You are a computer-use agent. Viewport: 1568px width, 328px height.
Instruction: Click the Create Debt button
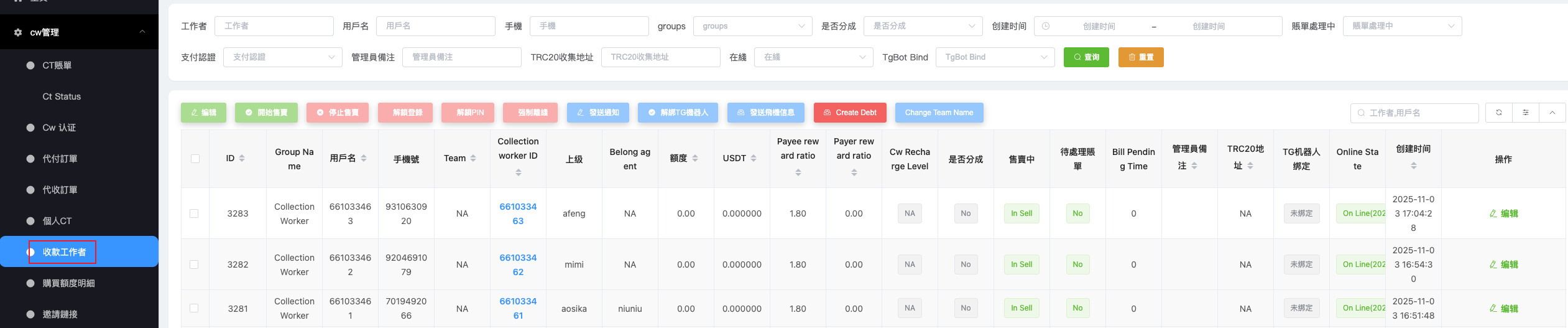[849, 113]
